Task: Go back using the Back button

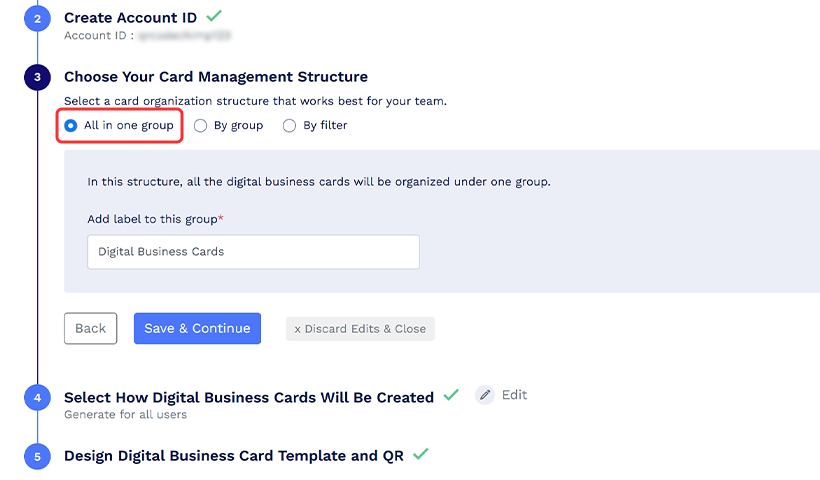Action: (x=90, y=328)
